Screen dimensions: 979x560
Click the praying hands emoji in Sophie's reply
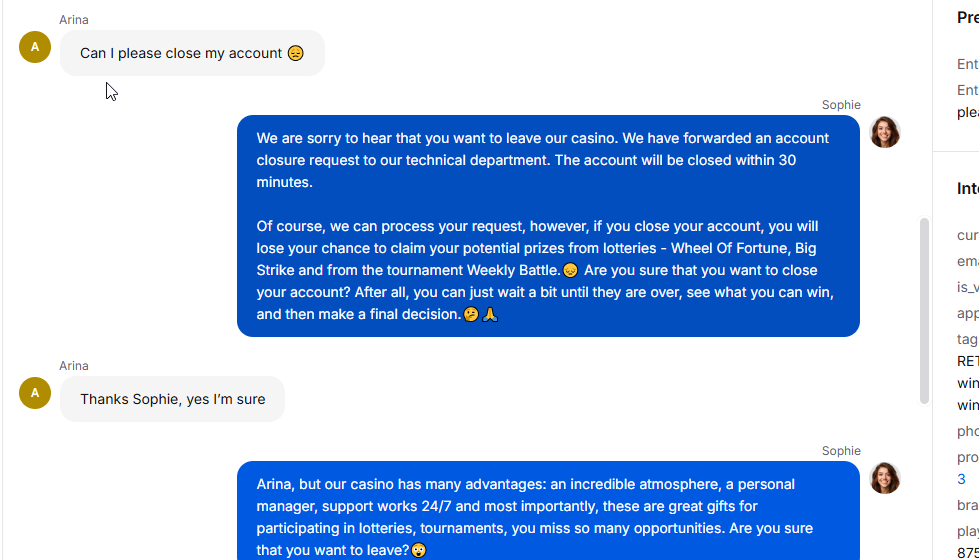click(x=490, y=314)
